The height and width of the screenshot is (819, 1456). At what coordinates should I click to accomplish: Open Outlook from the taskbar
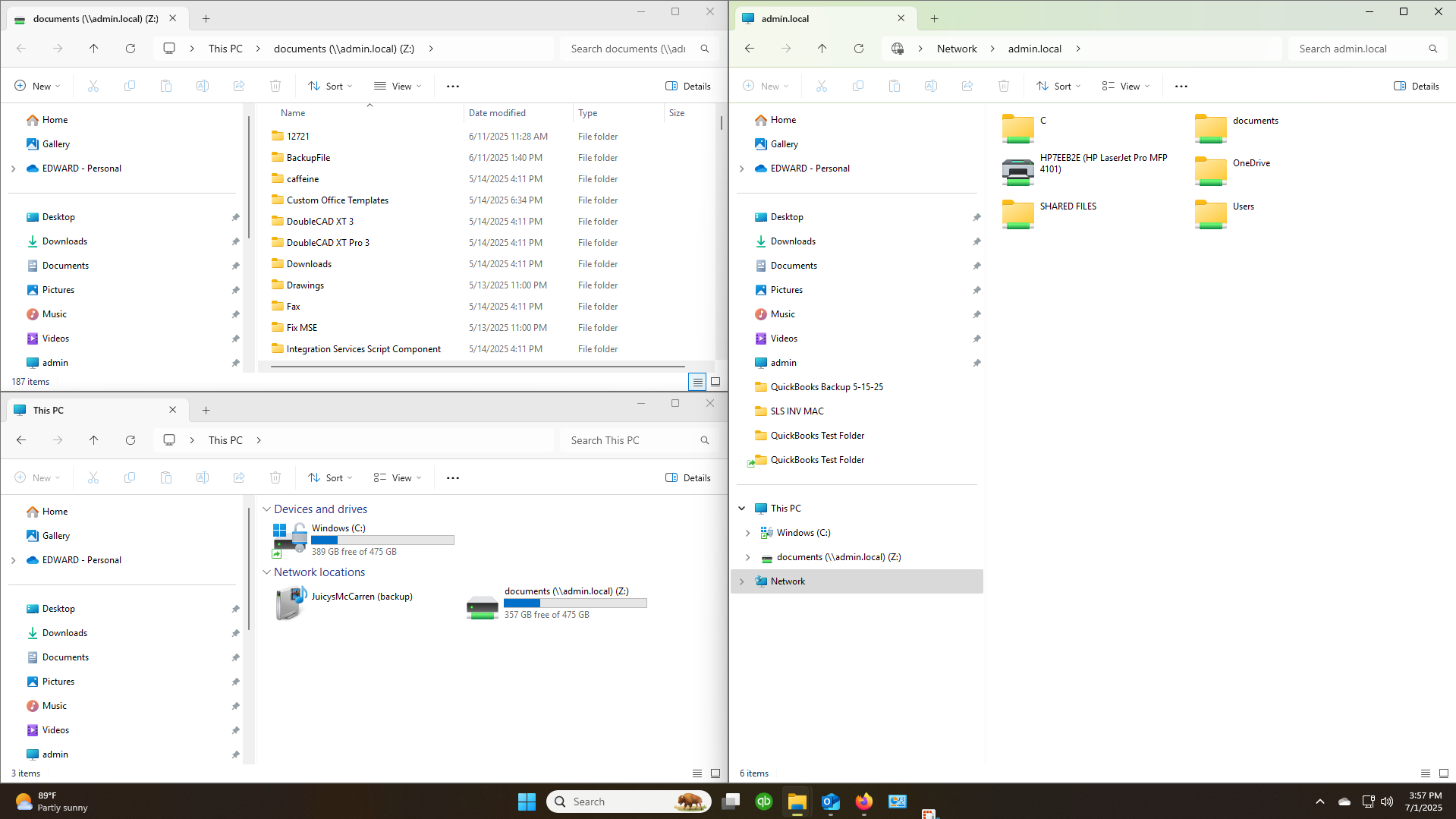coord(831,802)
